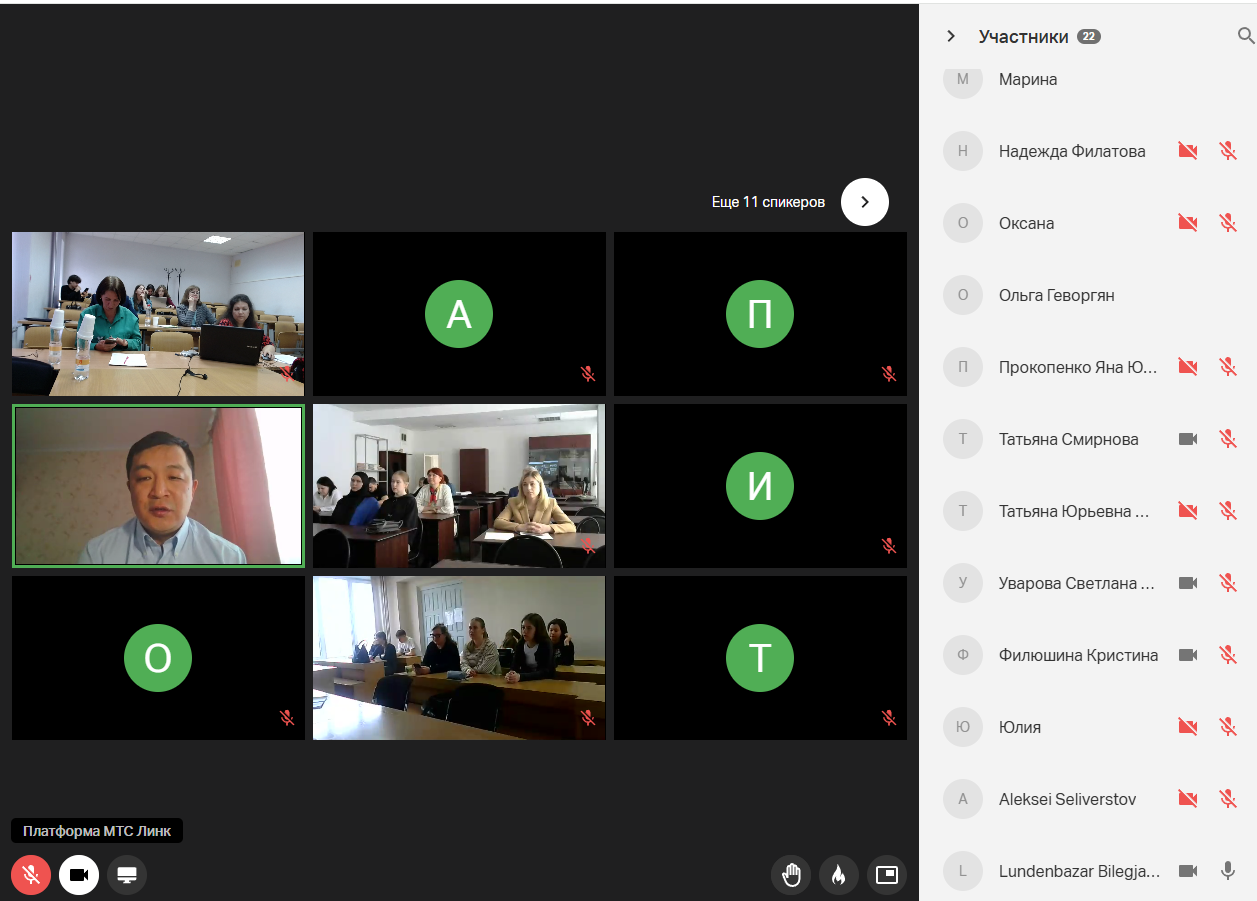Click the muted mic icon on the Т avatar tile

click(x=889, y=718)
